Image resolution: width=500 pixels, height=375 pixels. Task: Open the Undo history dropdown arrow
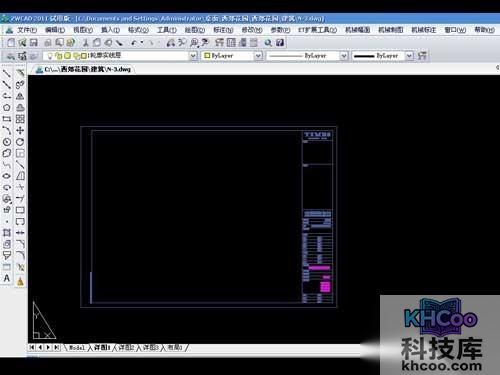[142, 43]
